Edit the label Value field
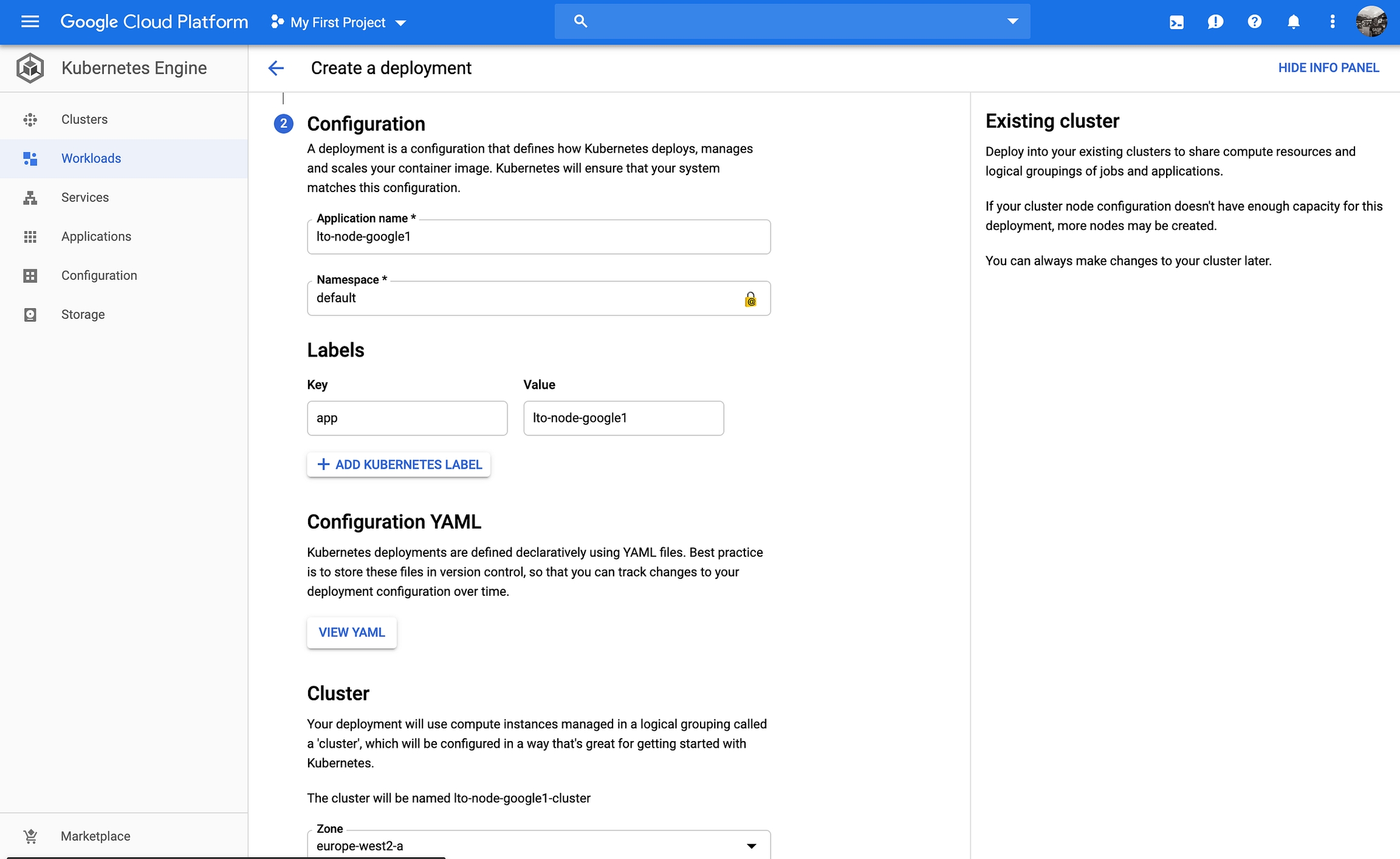This screenshot has width=1400, height=859. pyautogui.click(x=623, y=418)
